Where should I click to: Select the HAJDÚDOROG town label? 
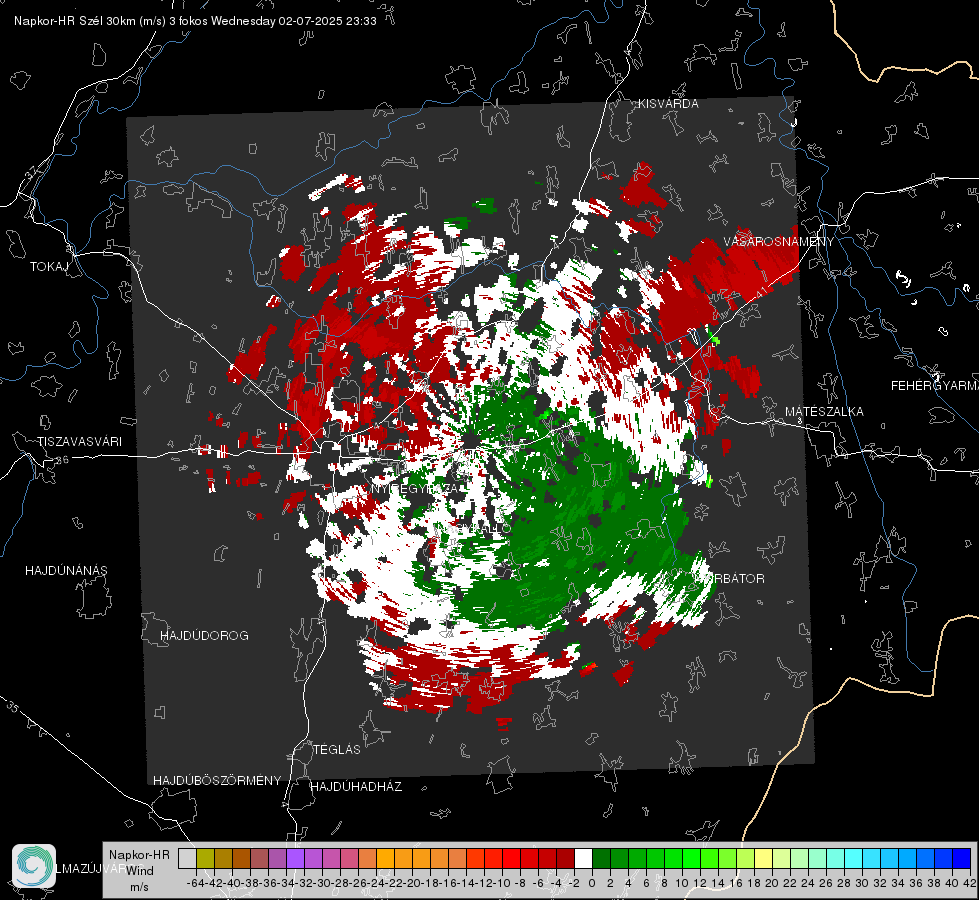pyautogui.click(x=204, y=635)
